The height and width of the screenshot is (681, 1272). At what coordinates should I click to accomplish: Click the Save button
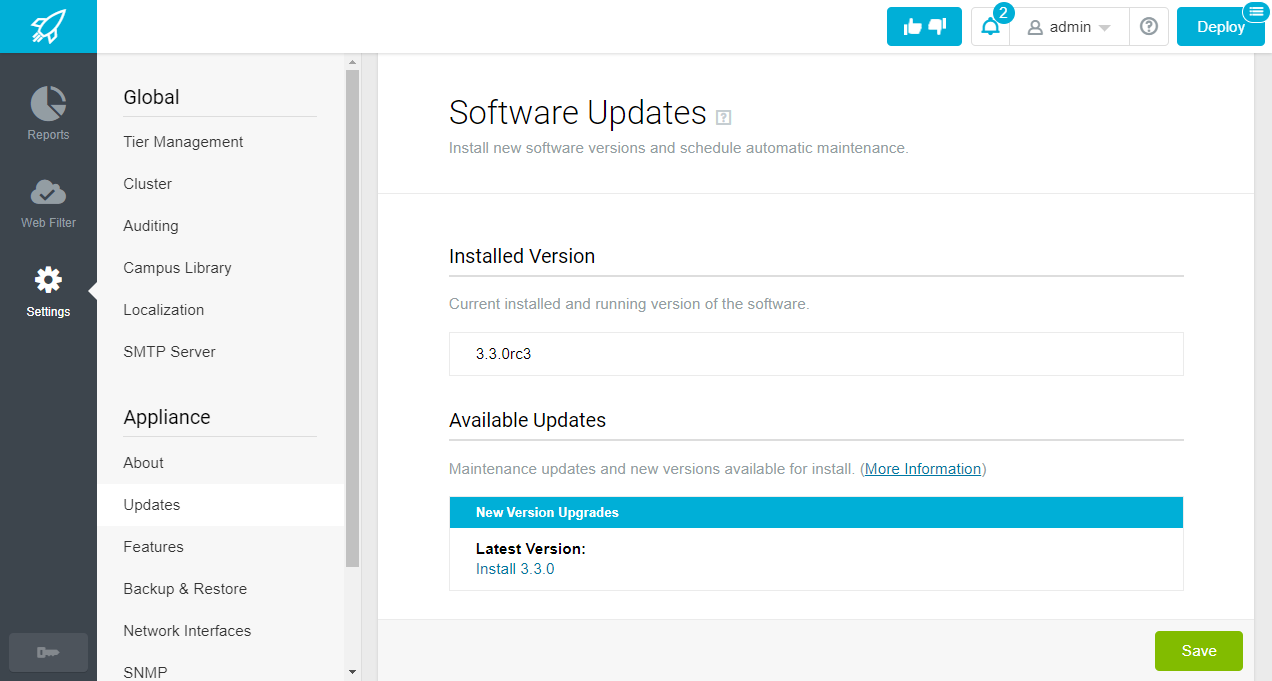(1198, 651)
